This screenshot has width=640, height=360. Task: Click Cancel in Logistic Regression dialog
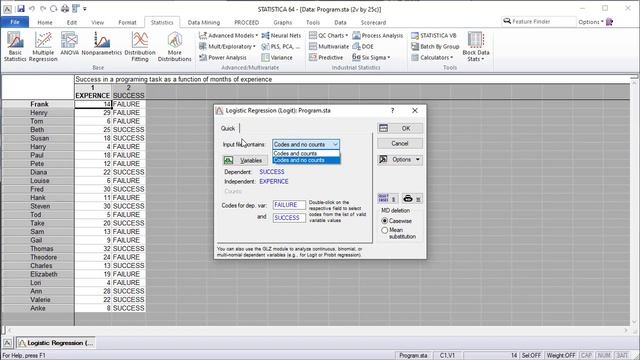tap(400, 143)
